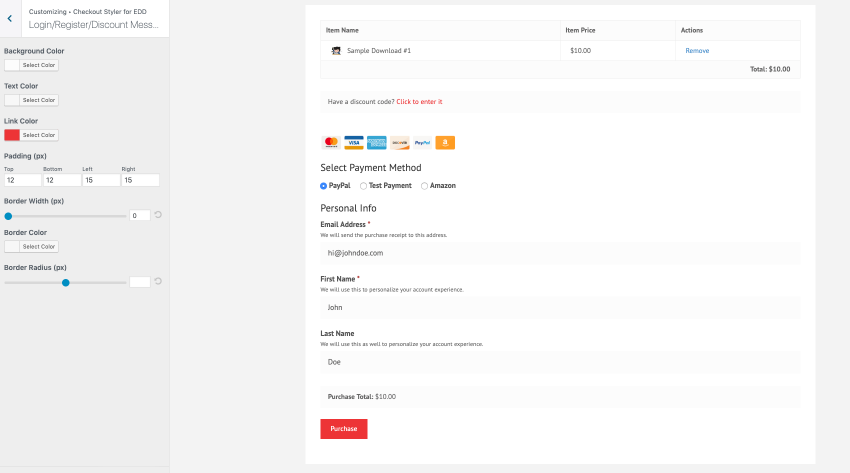Viewport: 850px width, 473px height.
Task: Click the '$10.00' item price cell
Action: click(x=581, y=51)
